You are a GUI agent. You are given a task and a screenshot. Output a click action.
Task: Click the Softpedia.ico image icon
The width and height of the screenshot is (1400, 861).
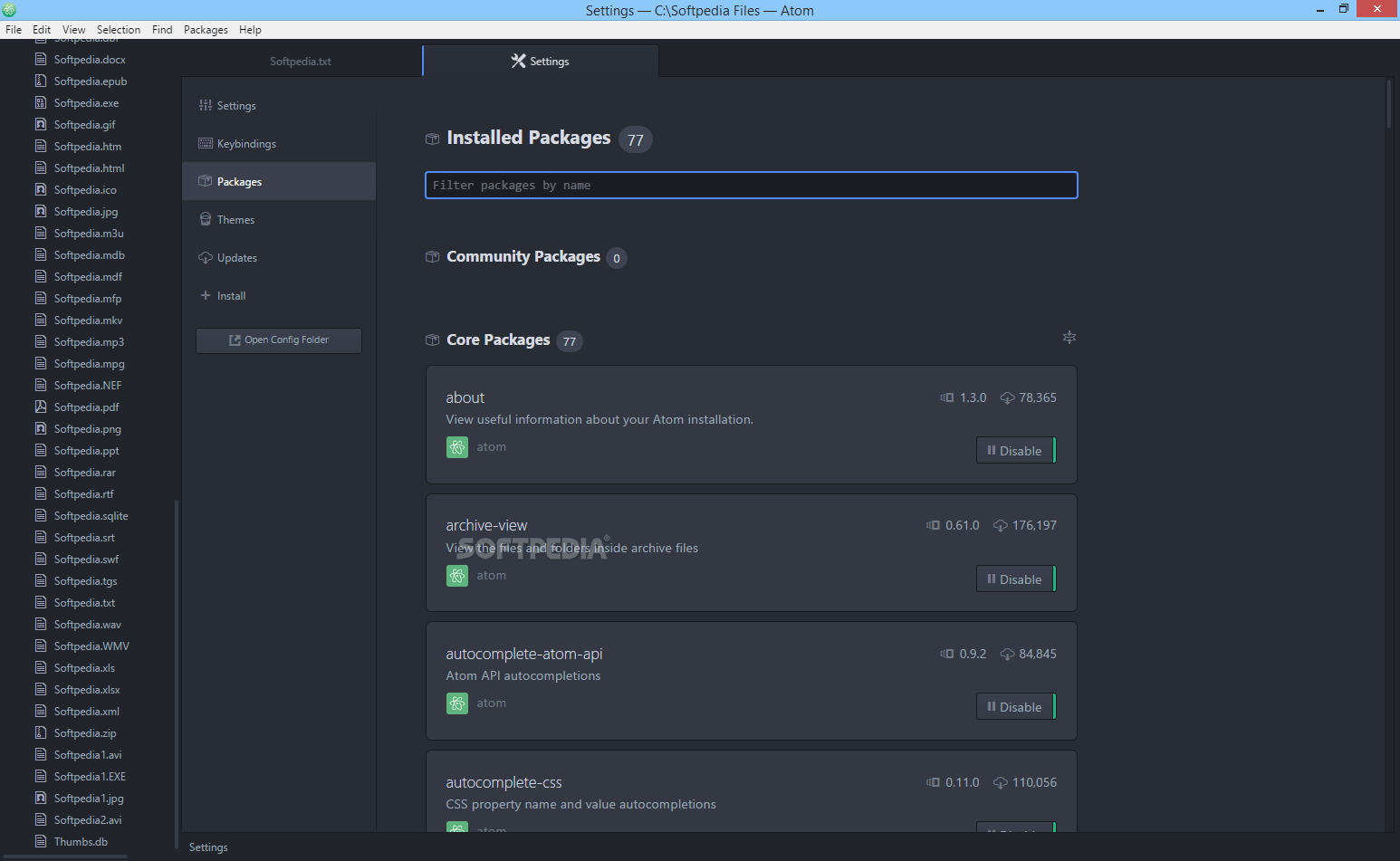(41, 190)
